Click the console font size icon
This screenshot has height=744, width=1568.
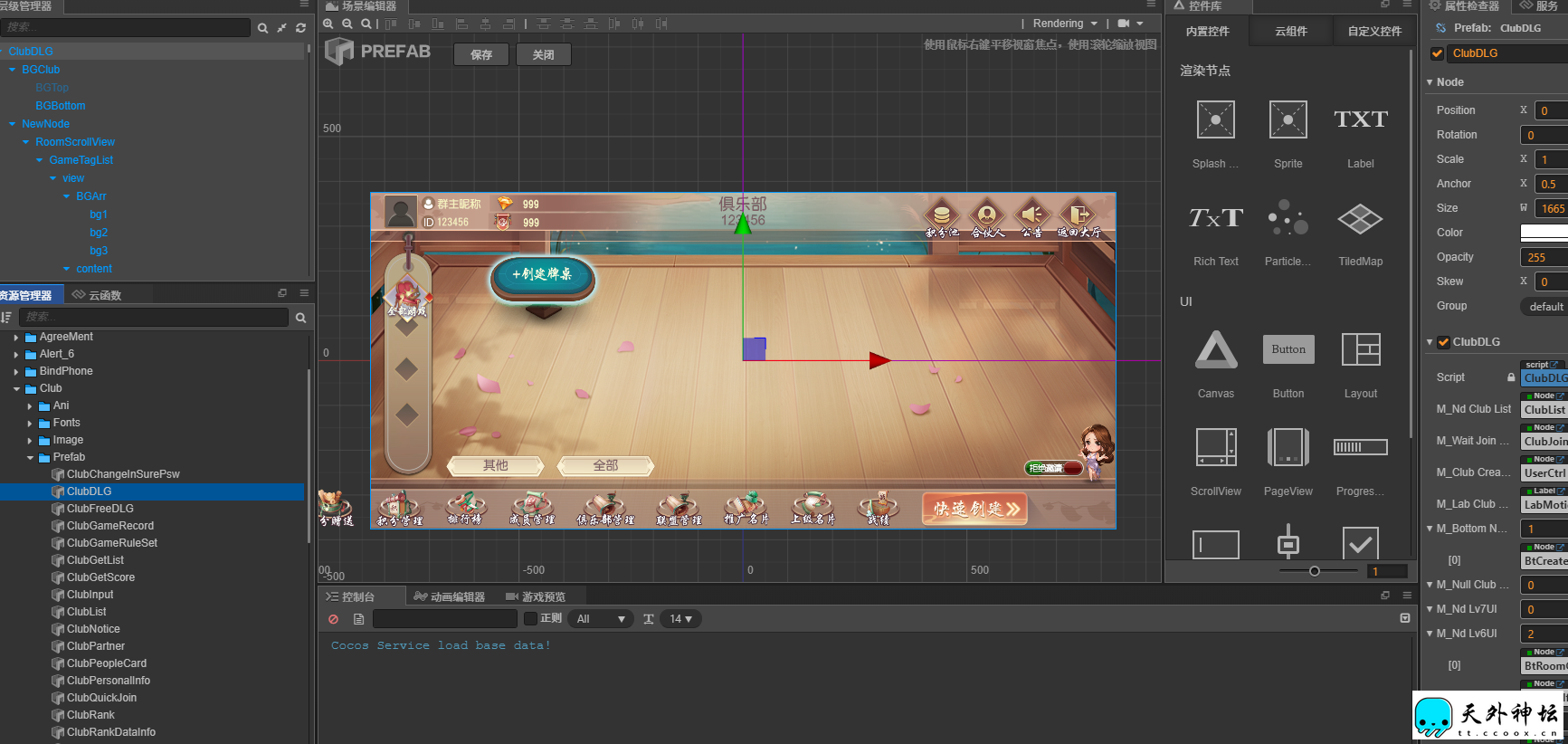[x=648, y=619]
